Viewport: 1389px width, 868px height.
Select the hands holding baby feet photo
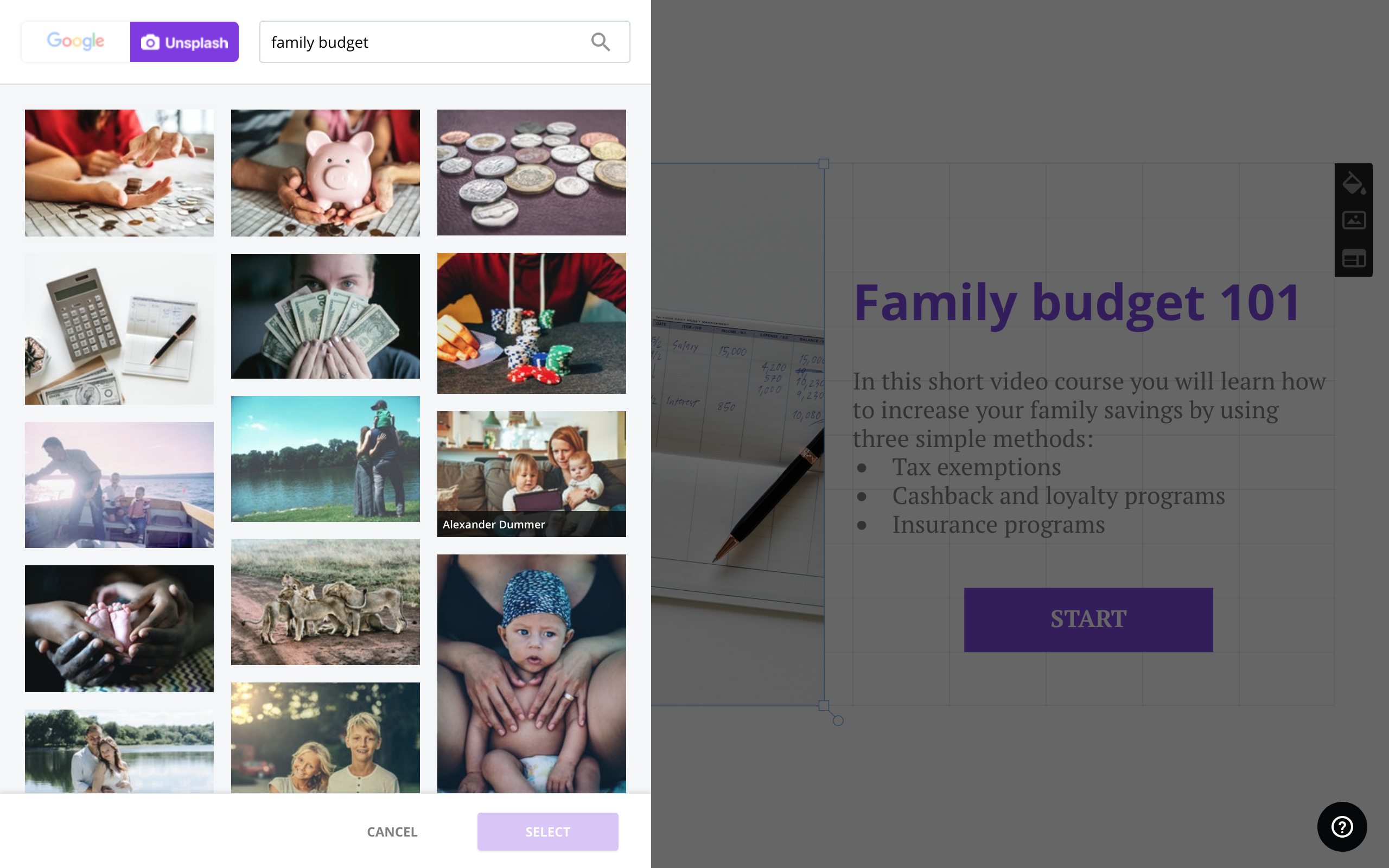coord(119,628)
